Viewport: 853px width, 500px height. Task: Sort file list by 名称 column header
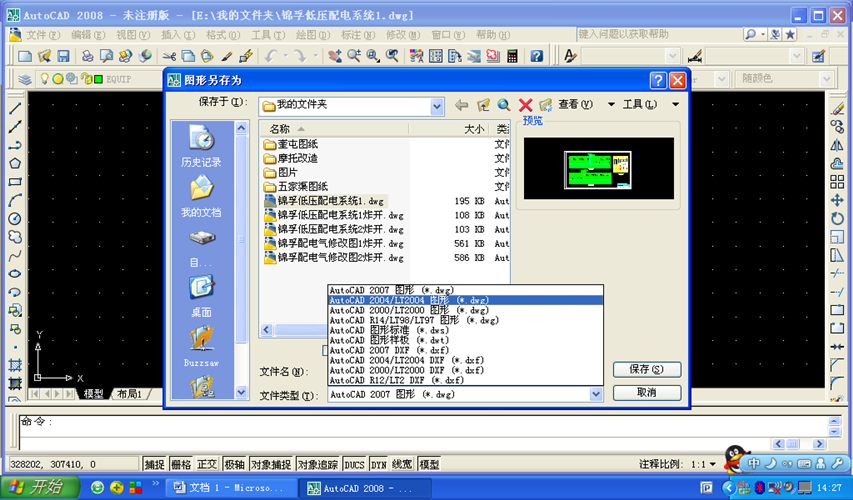click(334, 129)
